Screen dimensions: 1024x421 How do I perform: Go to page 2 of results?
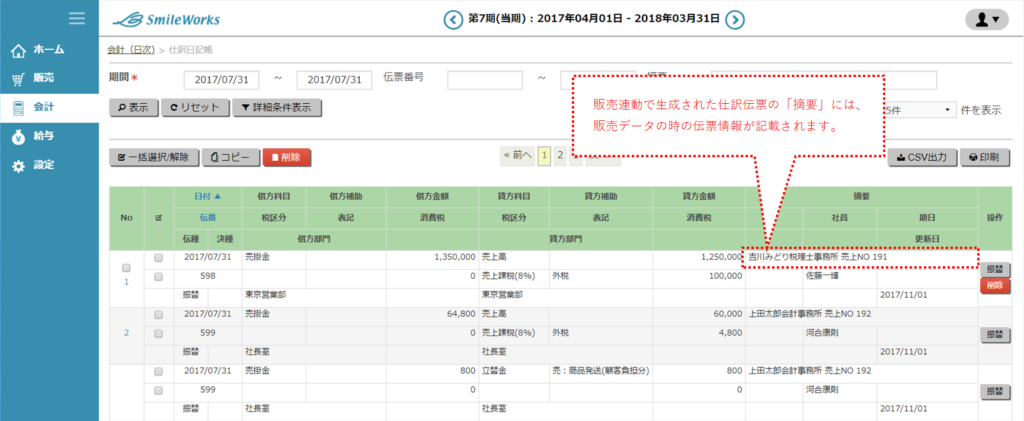coord(560,155)
